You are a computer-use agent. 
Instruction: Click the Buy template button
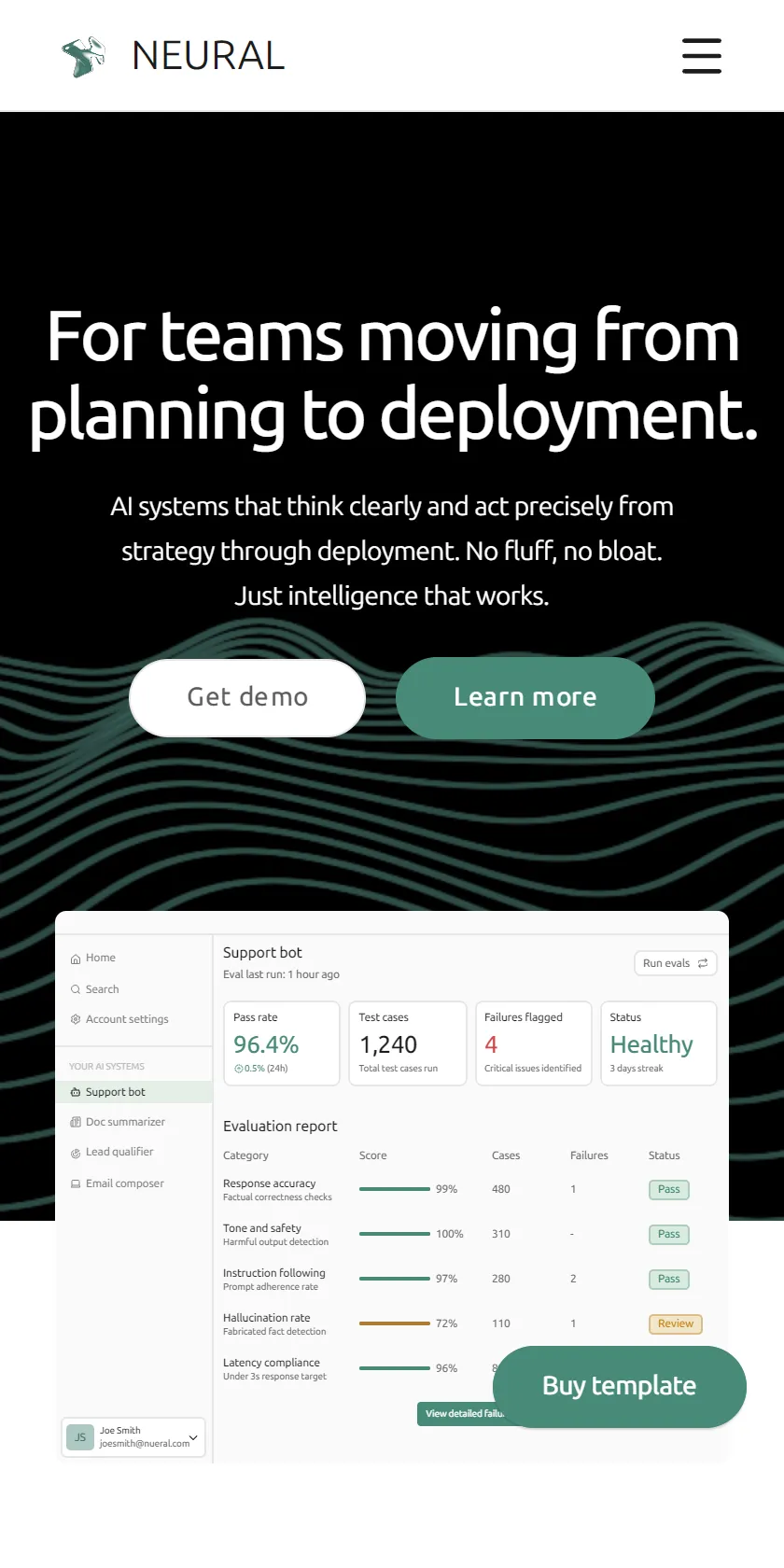(620, 1386)
